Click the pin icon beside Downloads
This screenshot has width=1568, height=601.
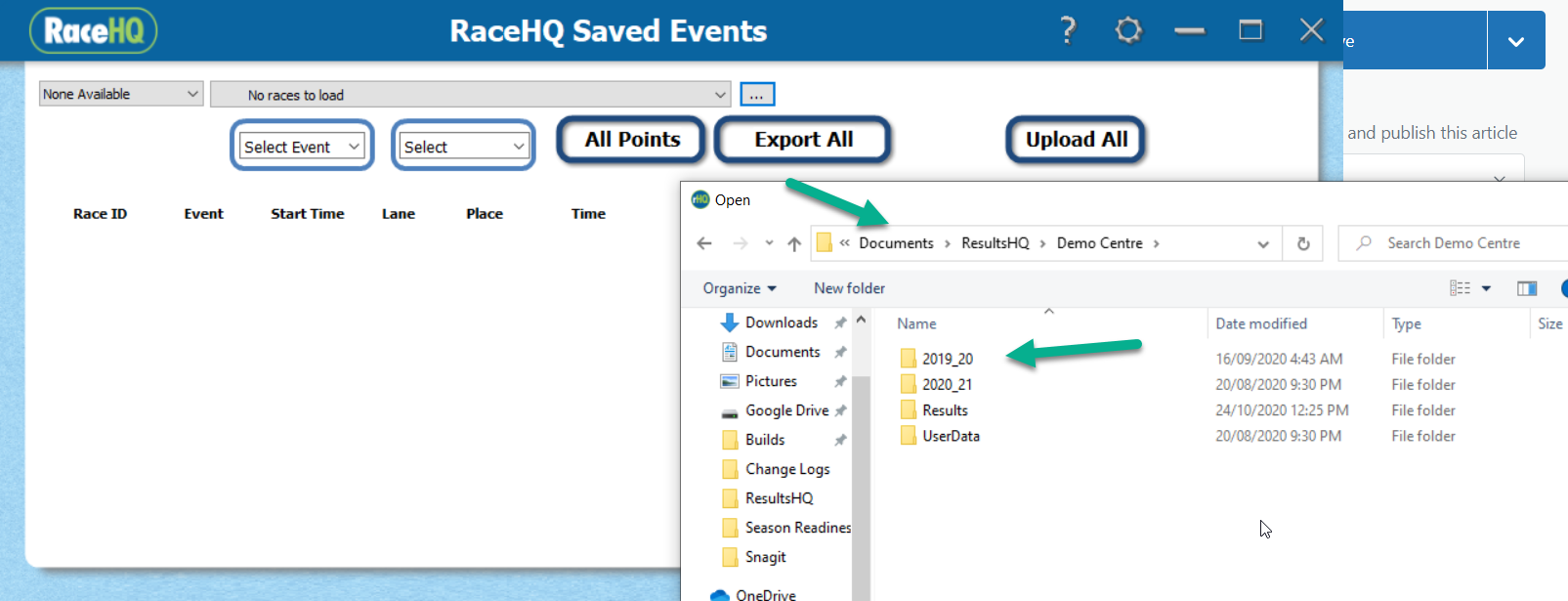pyautogui.click(x=840, y=322)
